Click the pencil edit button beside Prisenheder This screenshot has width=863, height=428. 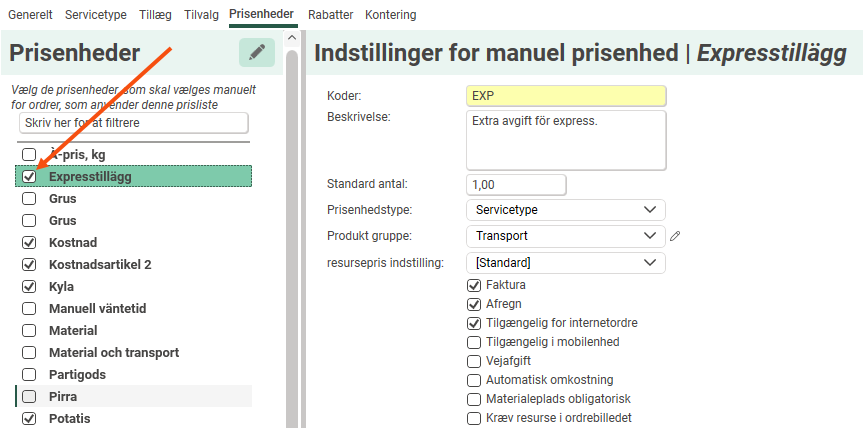click(x=257, y=53)
